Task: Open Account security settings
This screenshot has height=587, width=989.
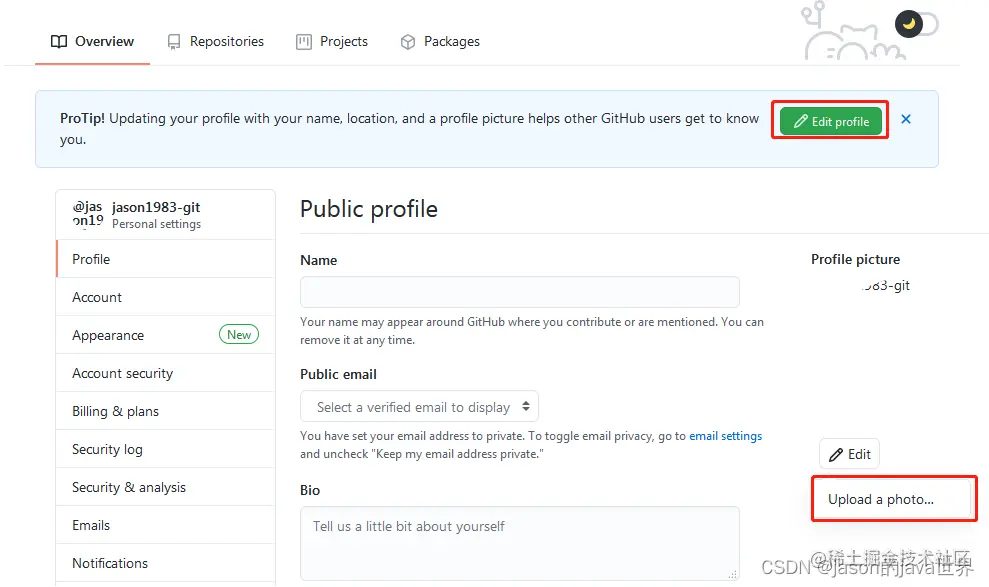Action: pos(122,373)
